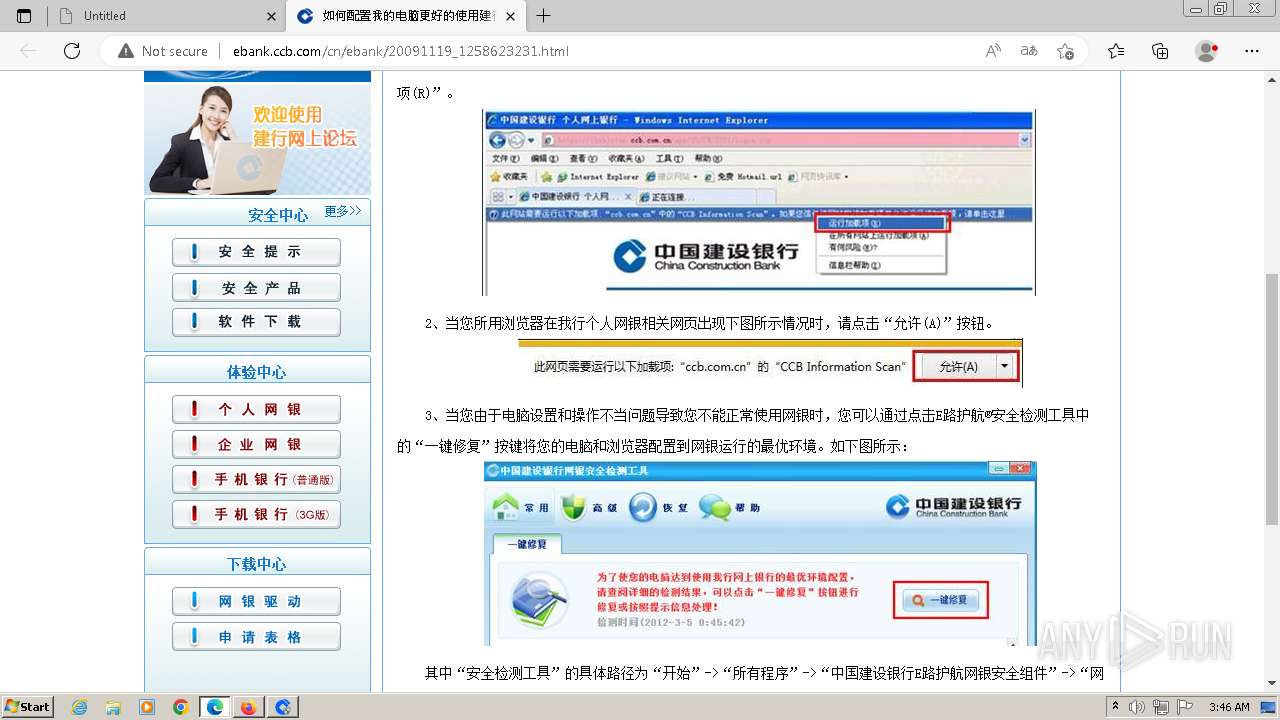Screen dimensions: 1280x720
Task: Open the Collections panel
Action: point(1160,51)
